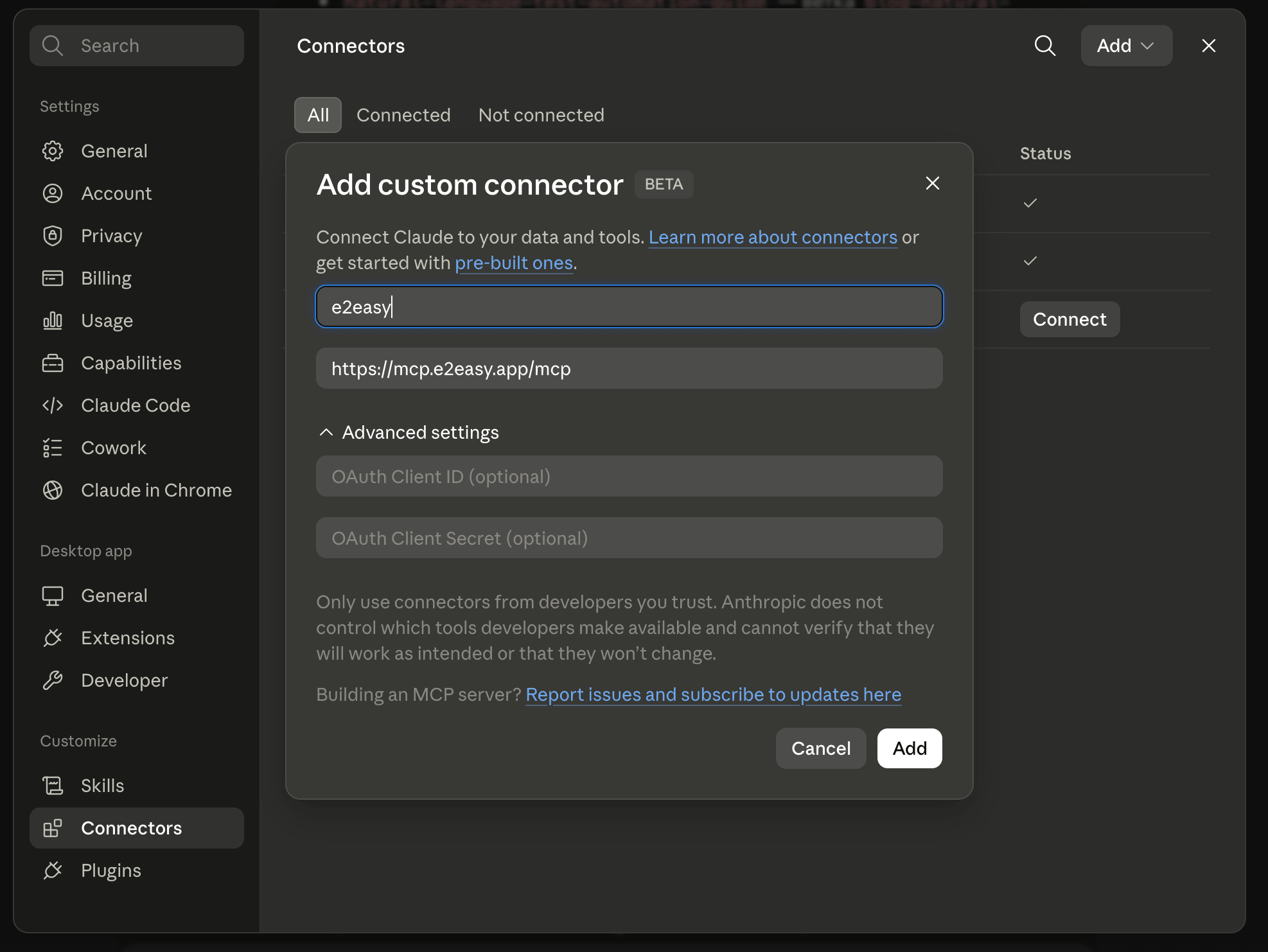Switch to the Connected tab
This screenshot has width=1268, height=952.
(403, 115)
